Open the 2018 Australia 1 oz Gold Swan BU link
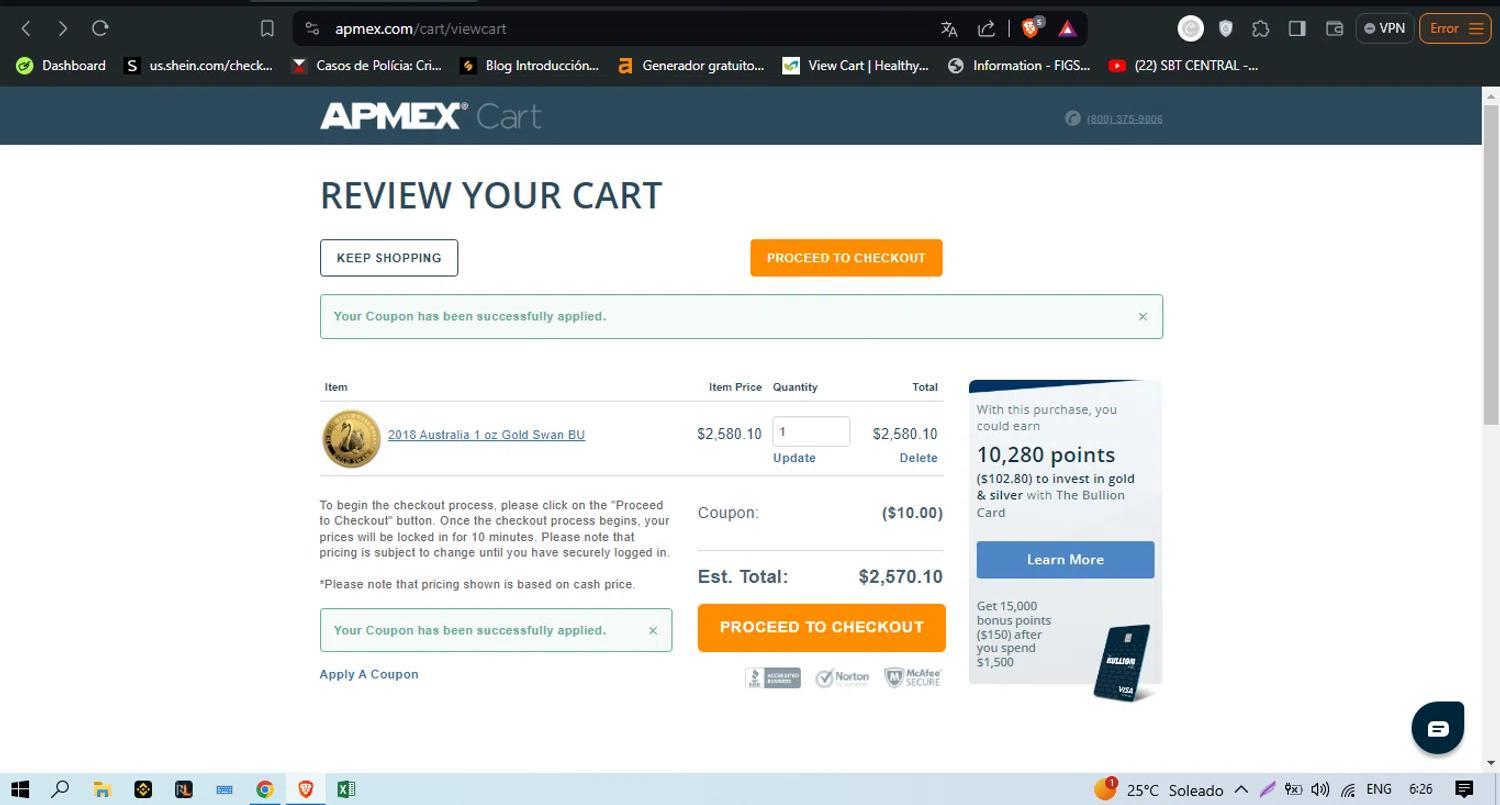 coord(486,435)
